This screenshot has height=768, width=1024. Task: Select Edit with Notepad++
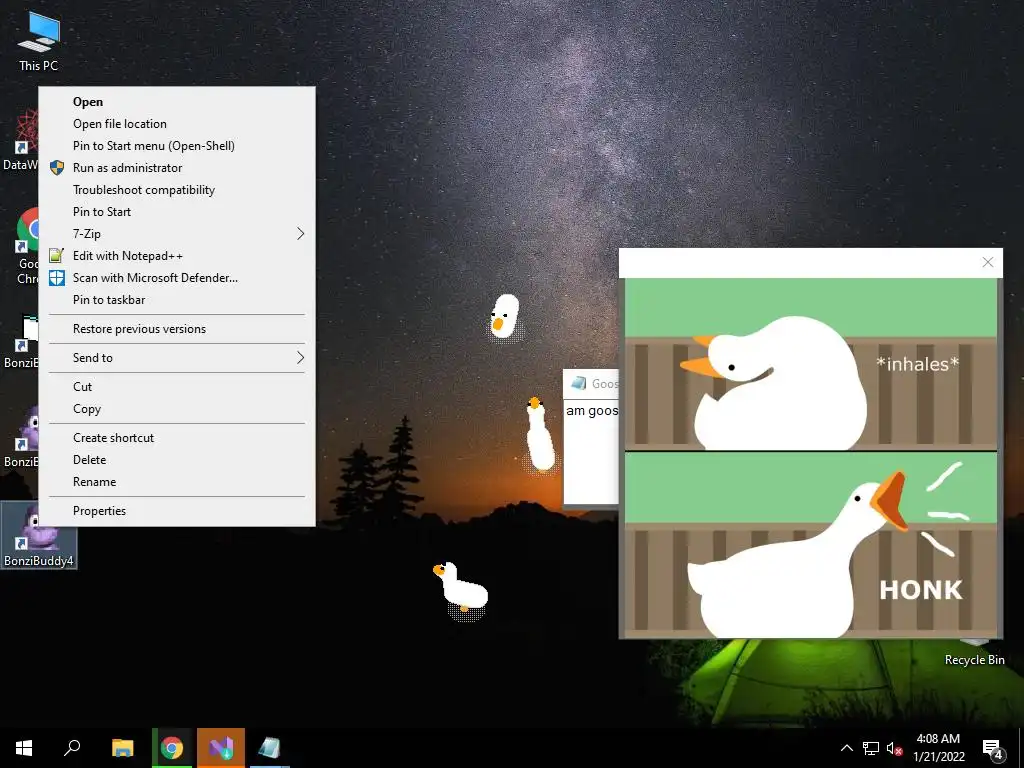[177, 256]
